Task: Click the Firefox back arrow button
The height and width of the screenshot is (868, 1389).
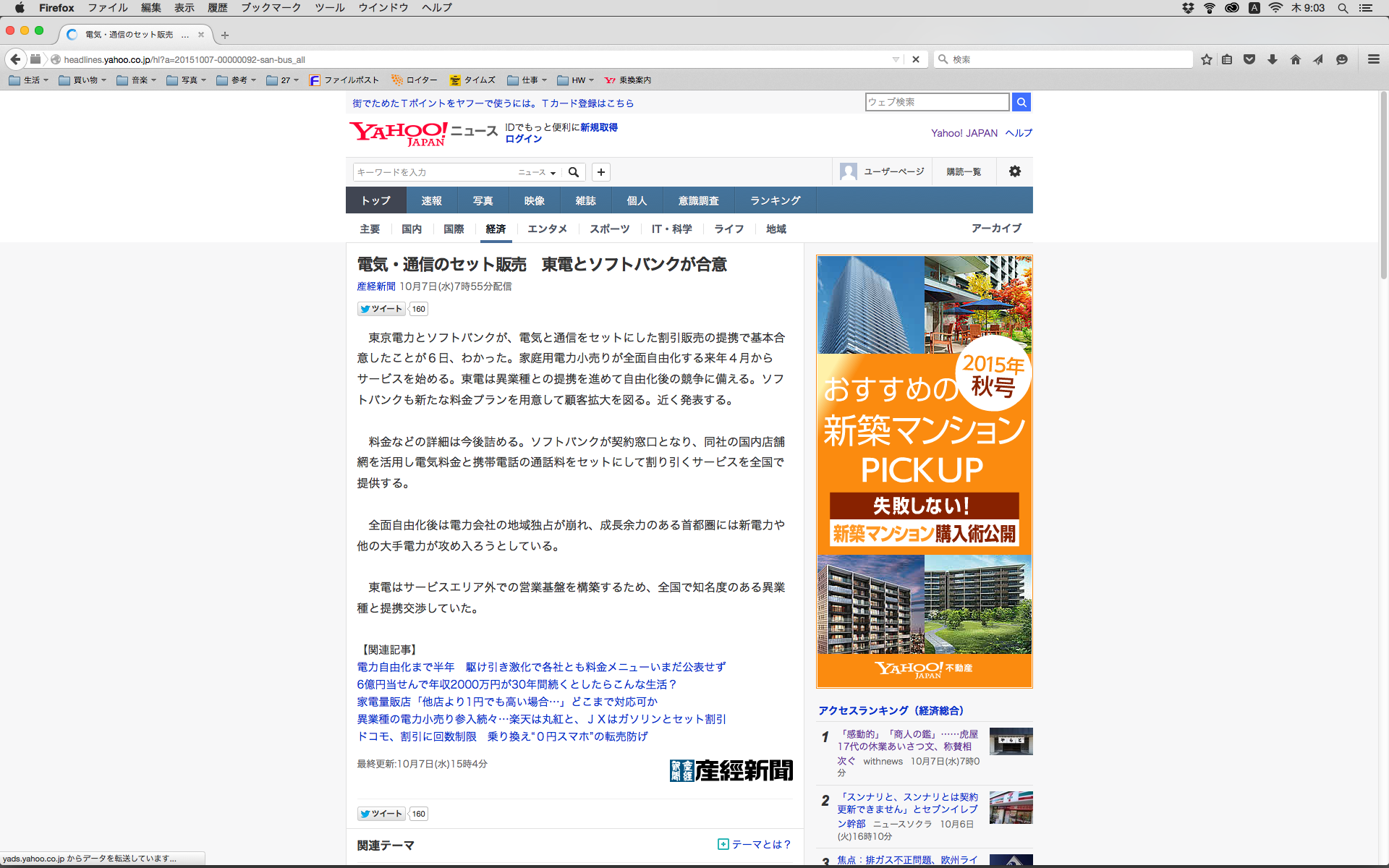Action: click(x=15, y=59)
